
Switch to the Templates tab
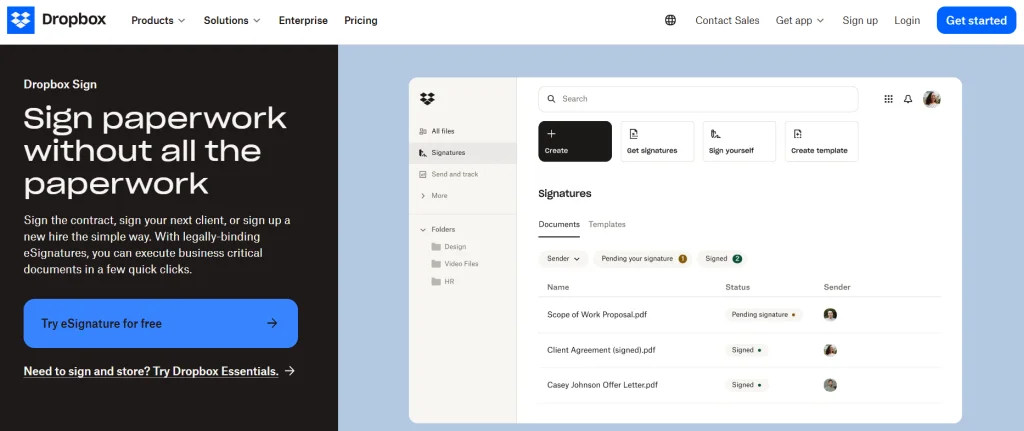coord(607,224)
